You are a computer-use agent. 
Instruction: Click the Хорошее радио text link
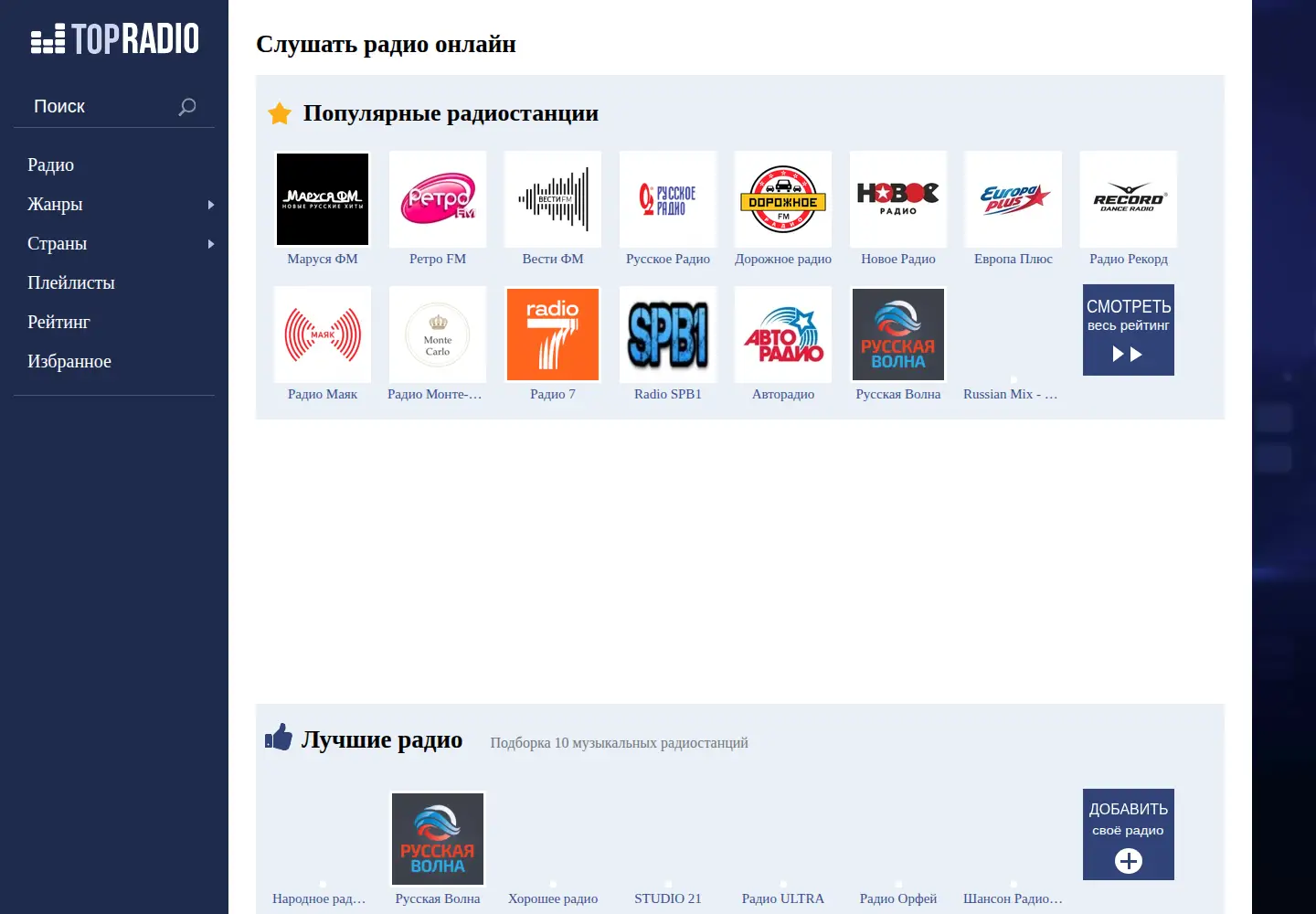click(x=553, y=899)
